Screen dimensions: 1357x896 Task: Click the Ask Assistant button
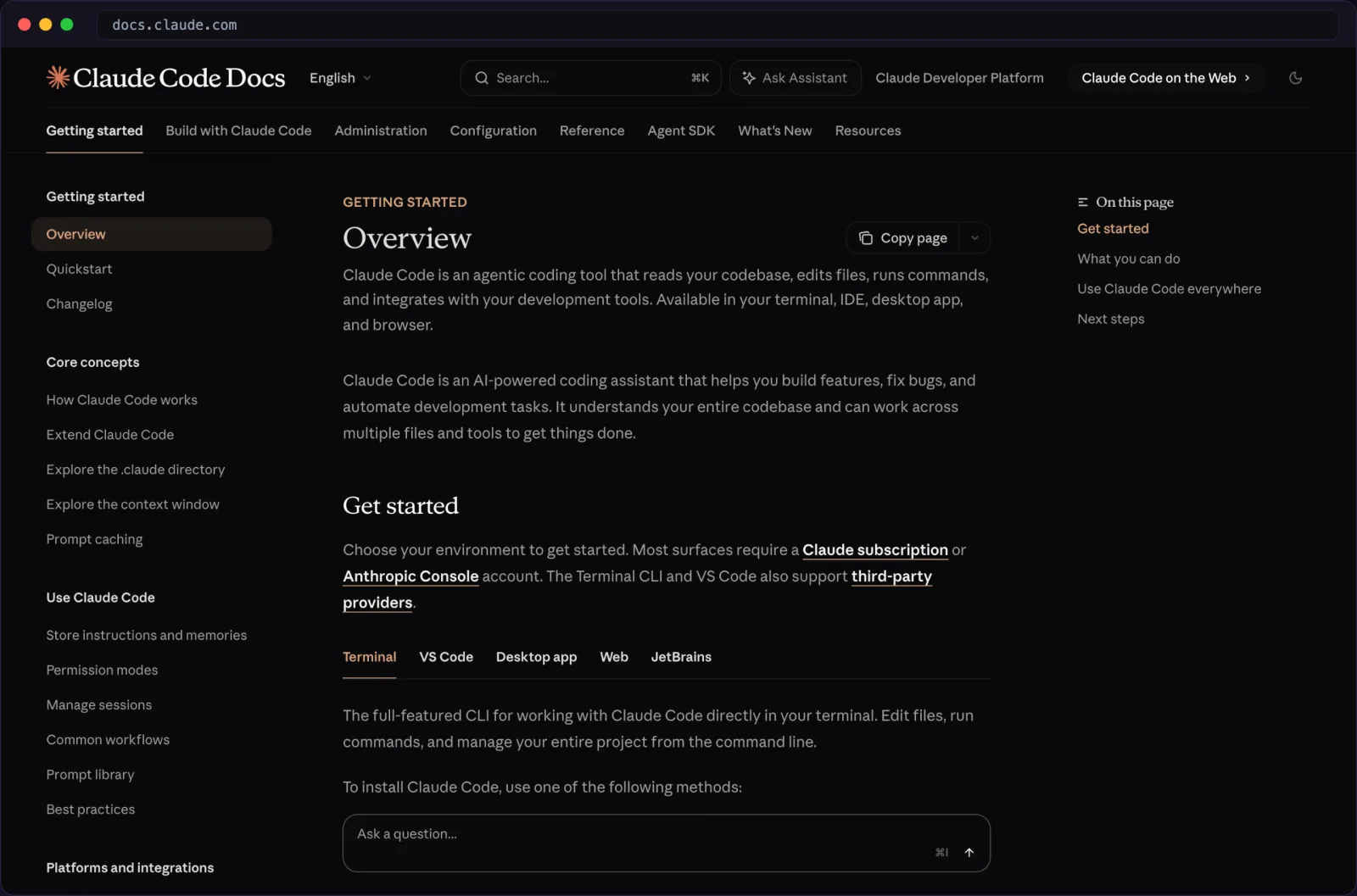pos(795,78)
